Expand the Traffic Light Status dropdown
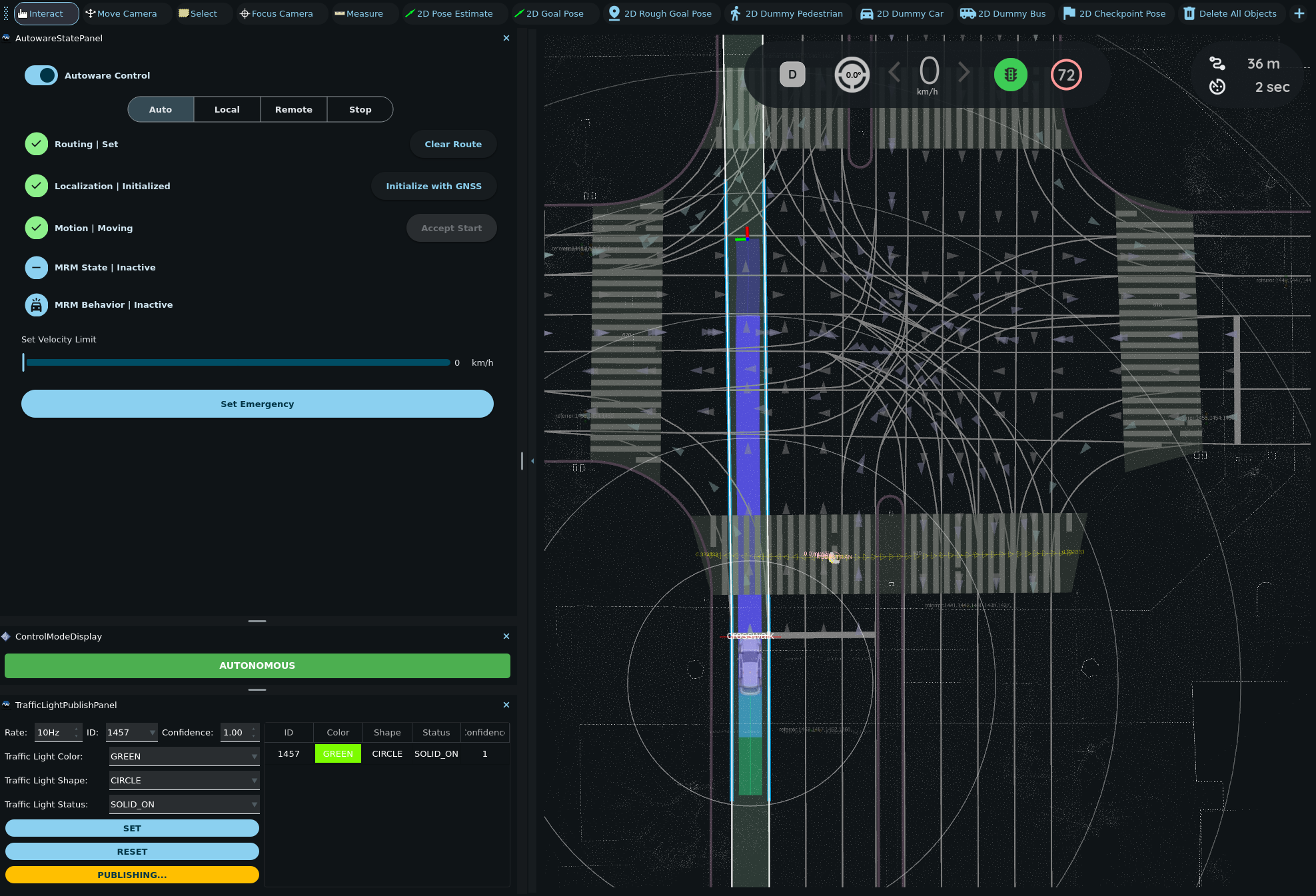Image resolution: width=1316 pixels, height=896 pixels. pos(184,804)
